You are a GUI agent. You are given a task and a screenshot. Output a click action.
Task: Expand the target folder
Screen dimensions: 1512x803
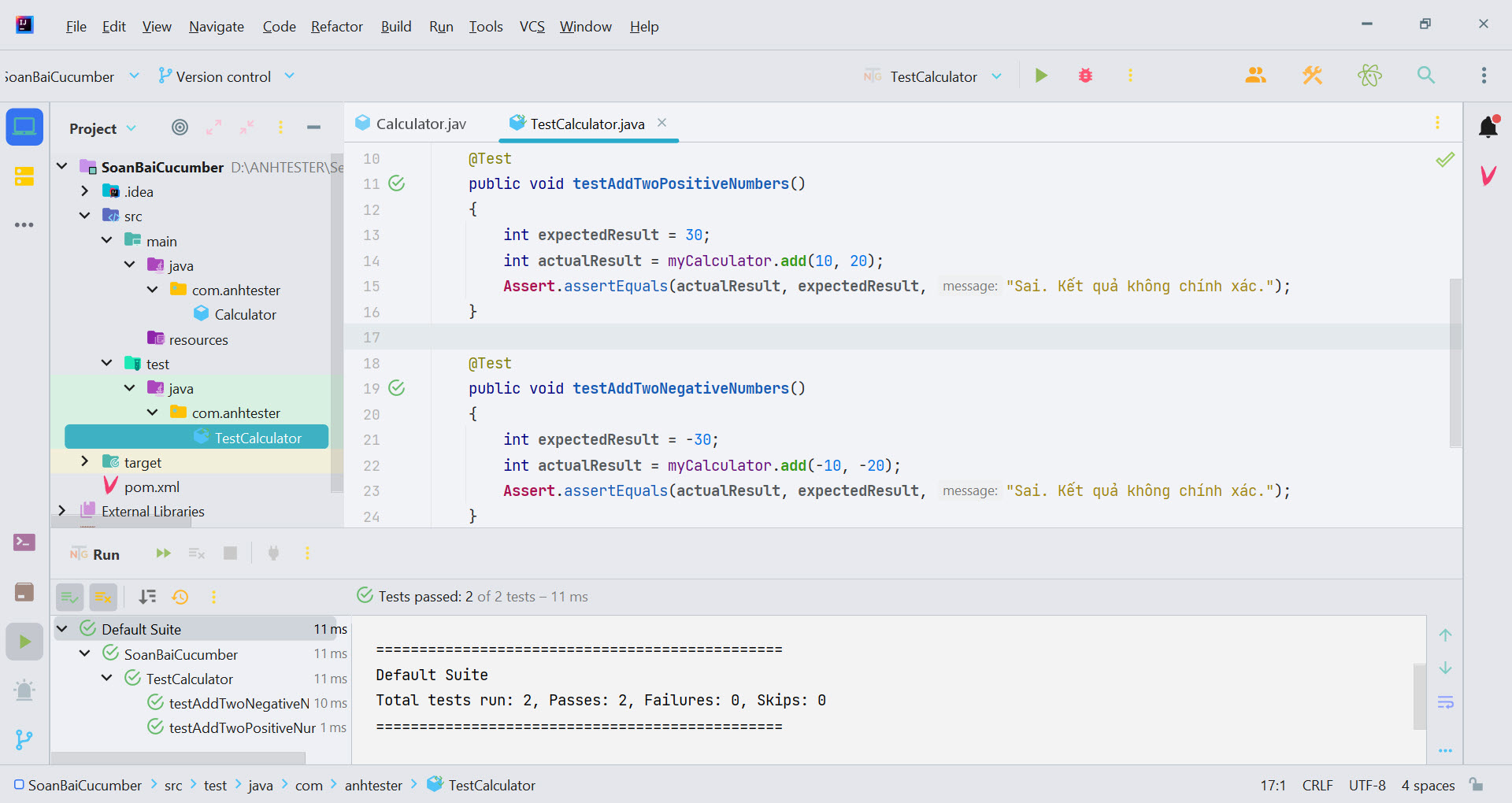[x=84, y=462]
